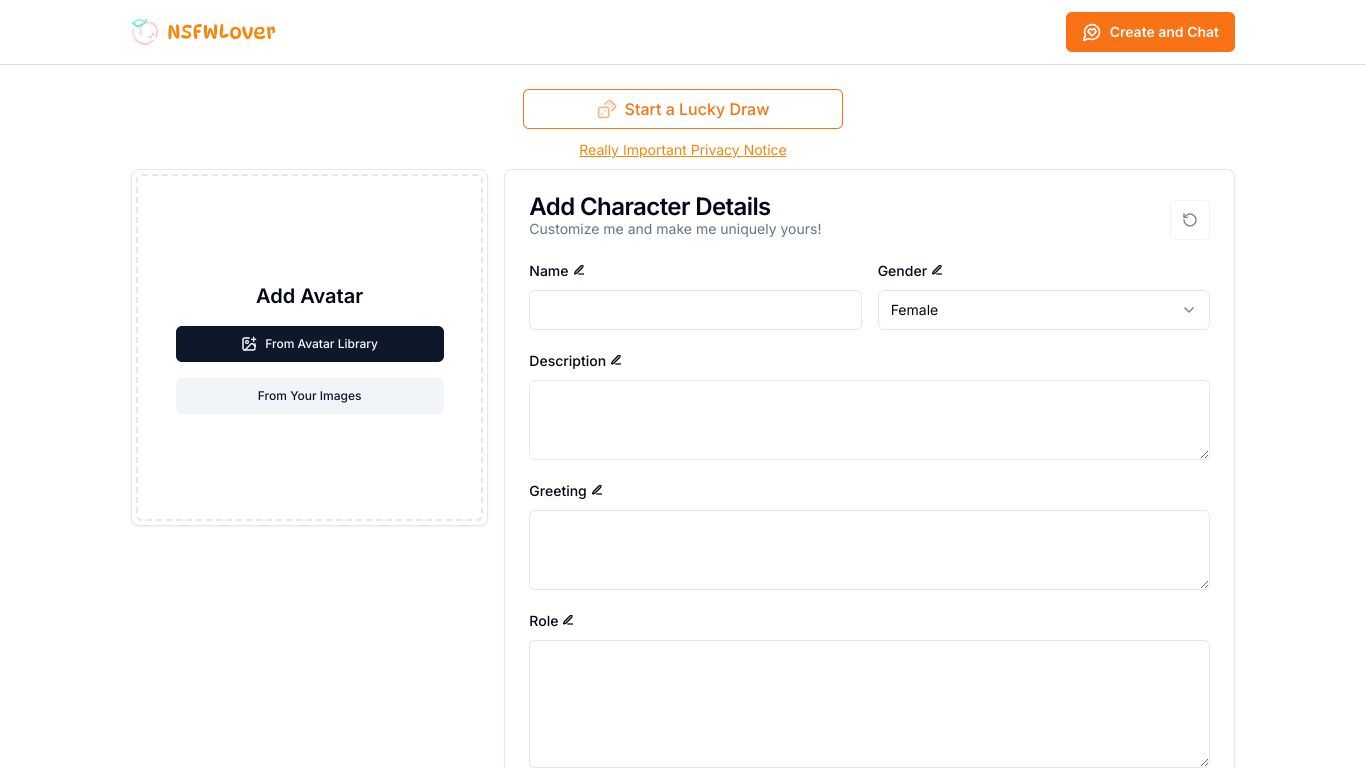The image size is (1366, 768).
Task: Click the pencil icon next to Name
Action: [579, 270]
